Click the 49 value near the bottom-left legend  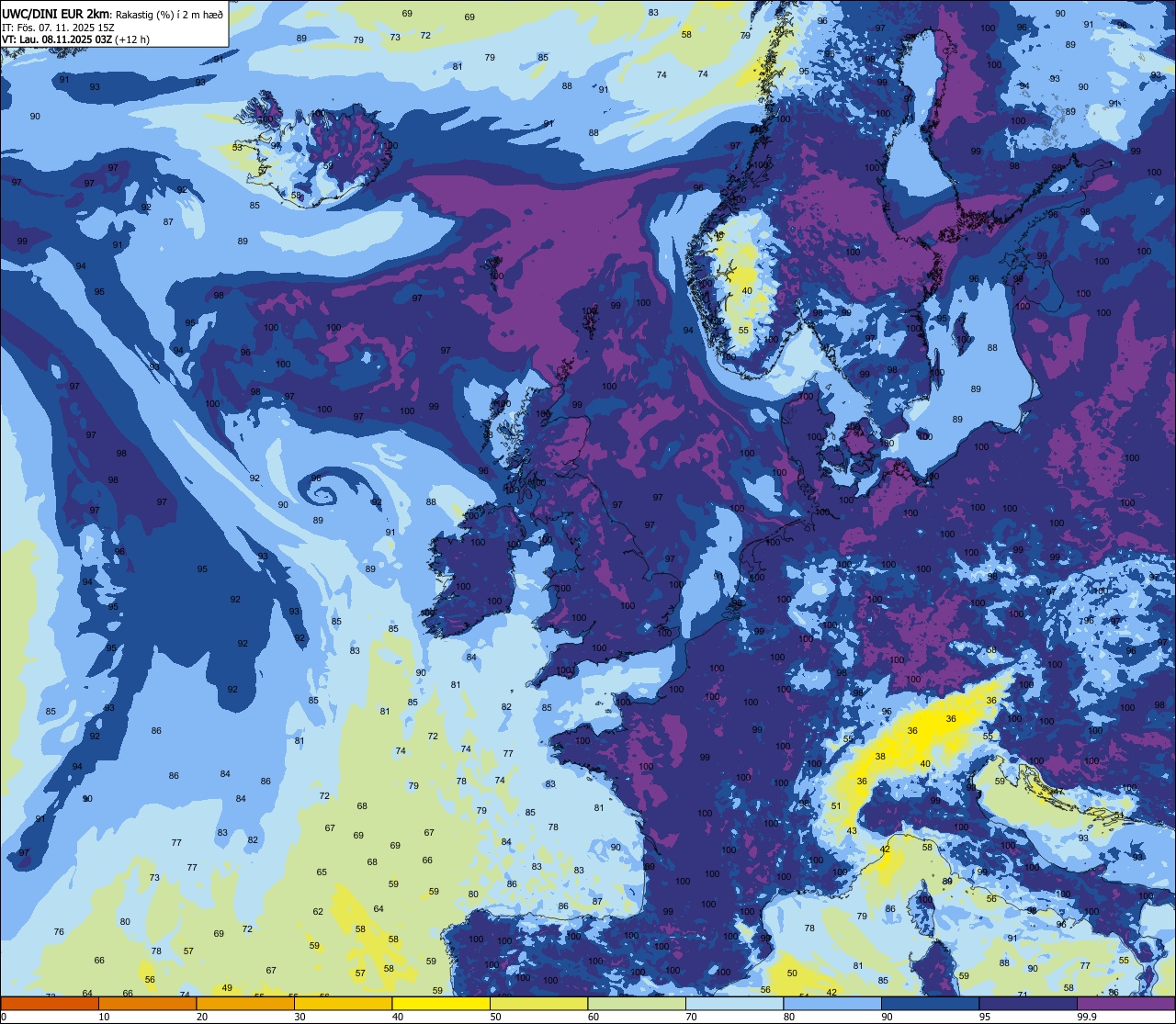pyautogui.click(x=227, y=988)
